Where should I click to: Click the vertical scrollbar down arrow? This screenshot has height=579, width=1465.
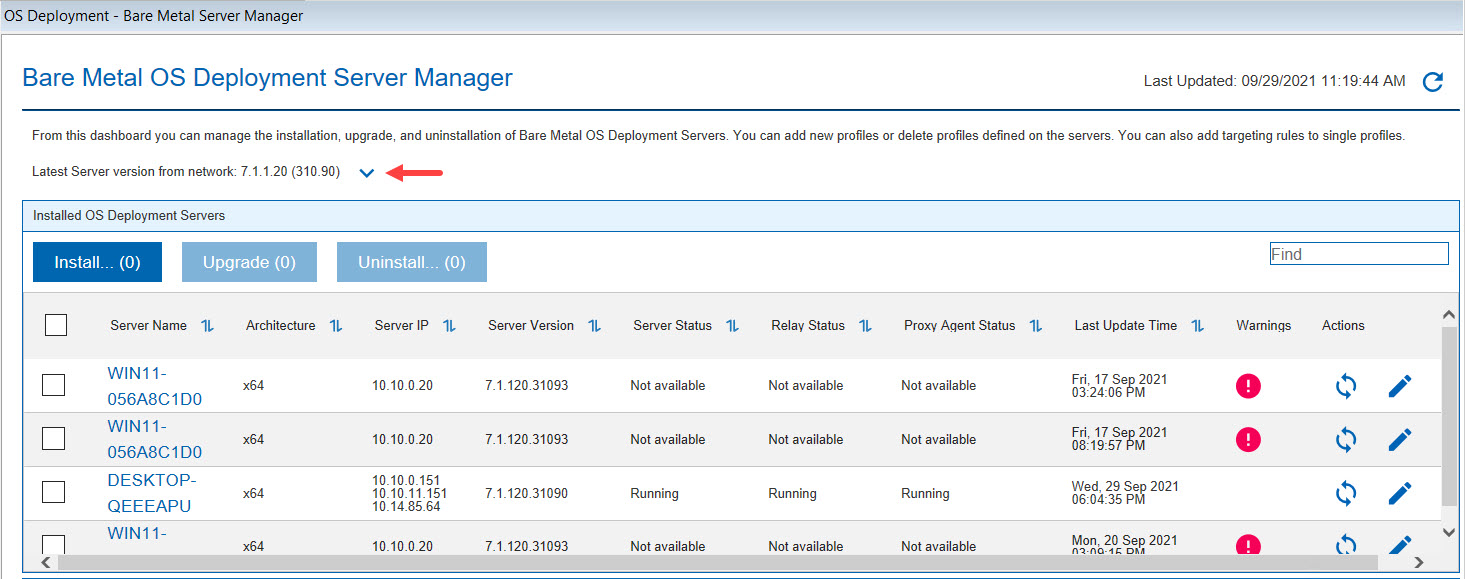pos(1450,533)
